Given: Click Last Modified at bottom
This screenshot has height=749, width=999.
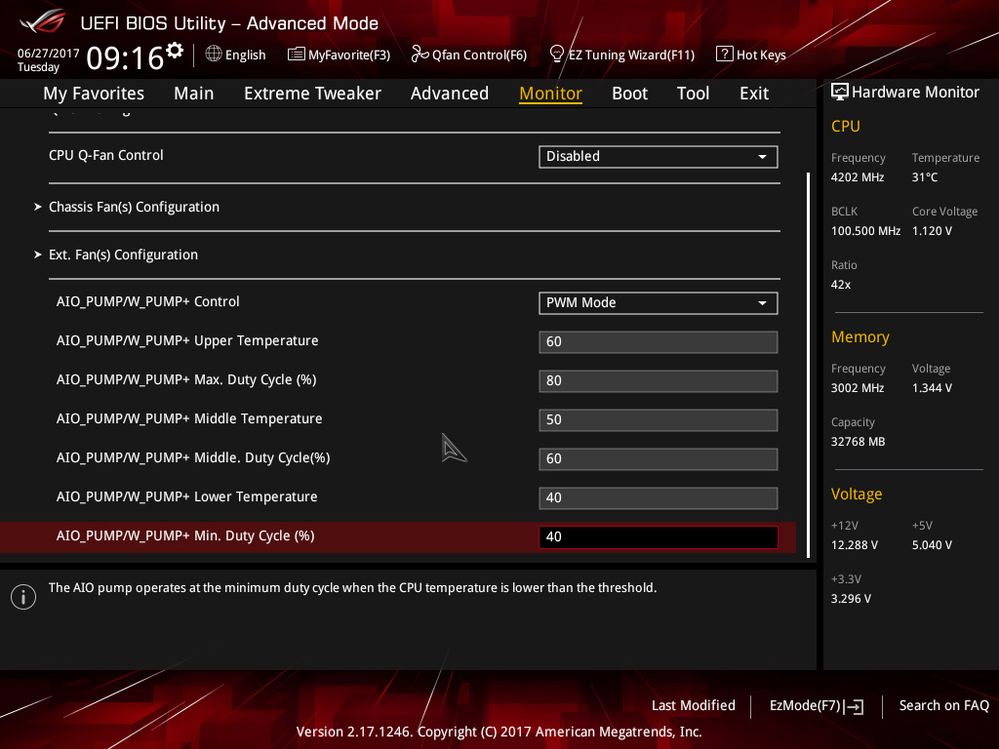Looking at the screenshot, I should (693, 705).
